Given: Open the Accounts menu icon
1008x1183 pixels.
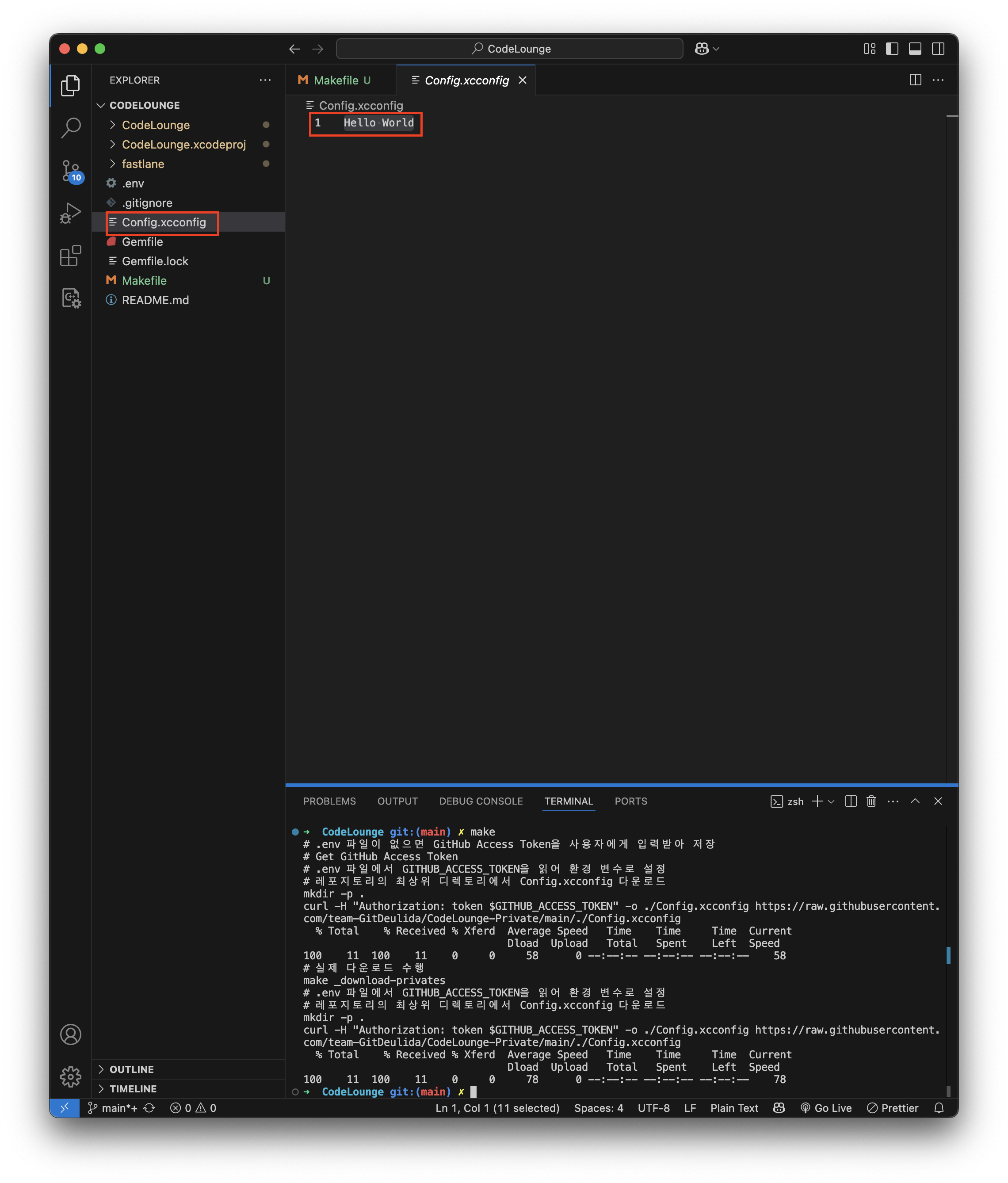Looking at the screenshot, I should coord(71,1034).
